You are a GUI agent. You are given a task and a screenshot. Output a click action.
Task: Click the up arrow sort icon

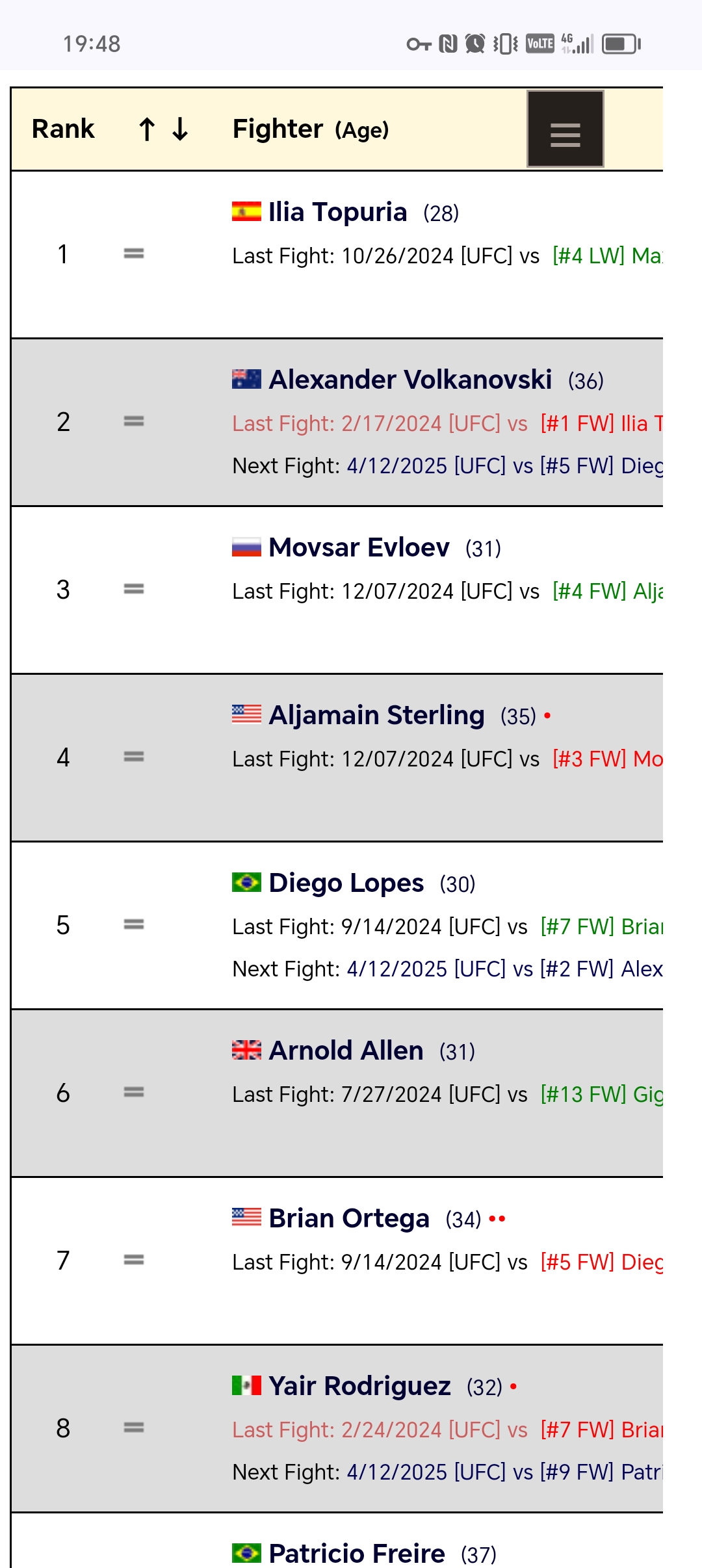click(147, 129)
